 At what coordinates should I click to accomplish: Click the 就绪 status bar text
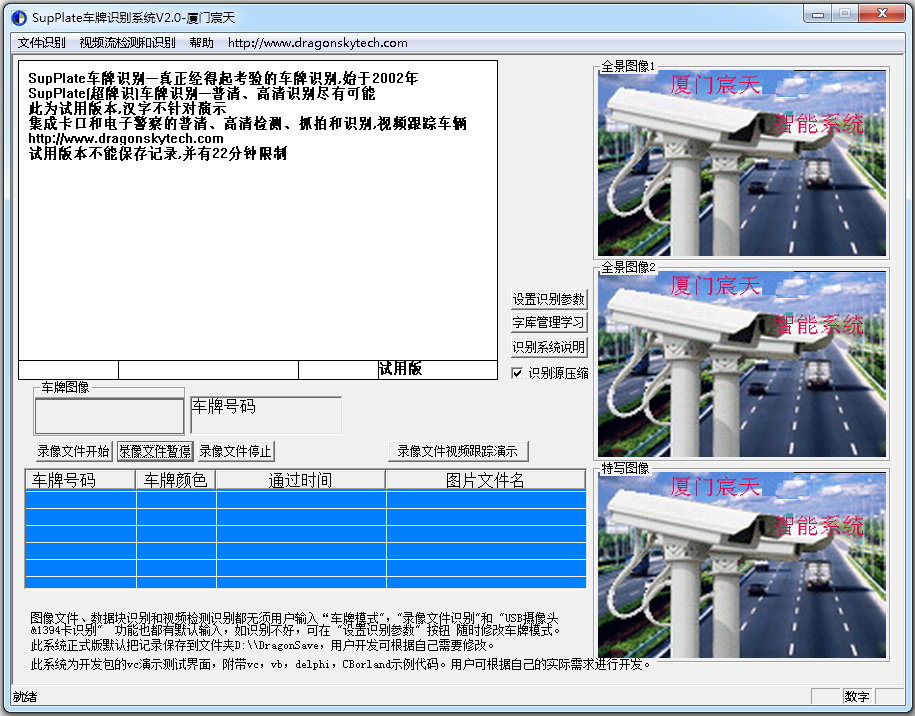[x=25, y=697]
